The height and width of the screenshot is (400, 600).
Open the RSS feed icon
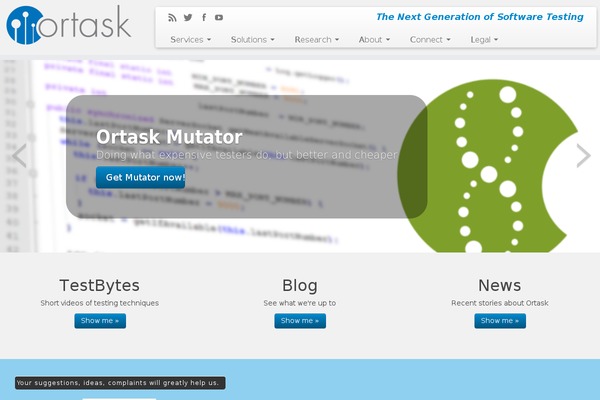(x=172, y=18)
